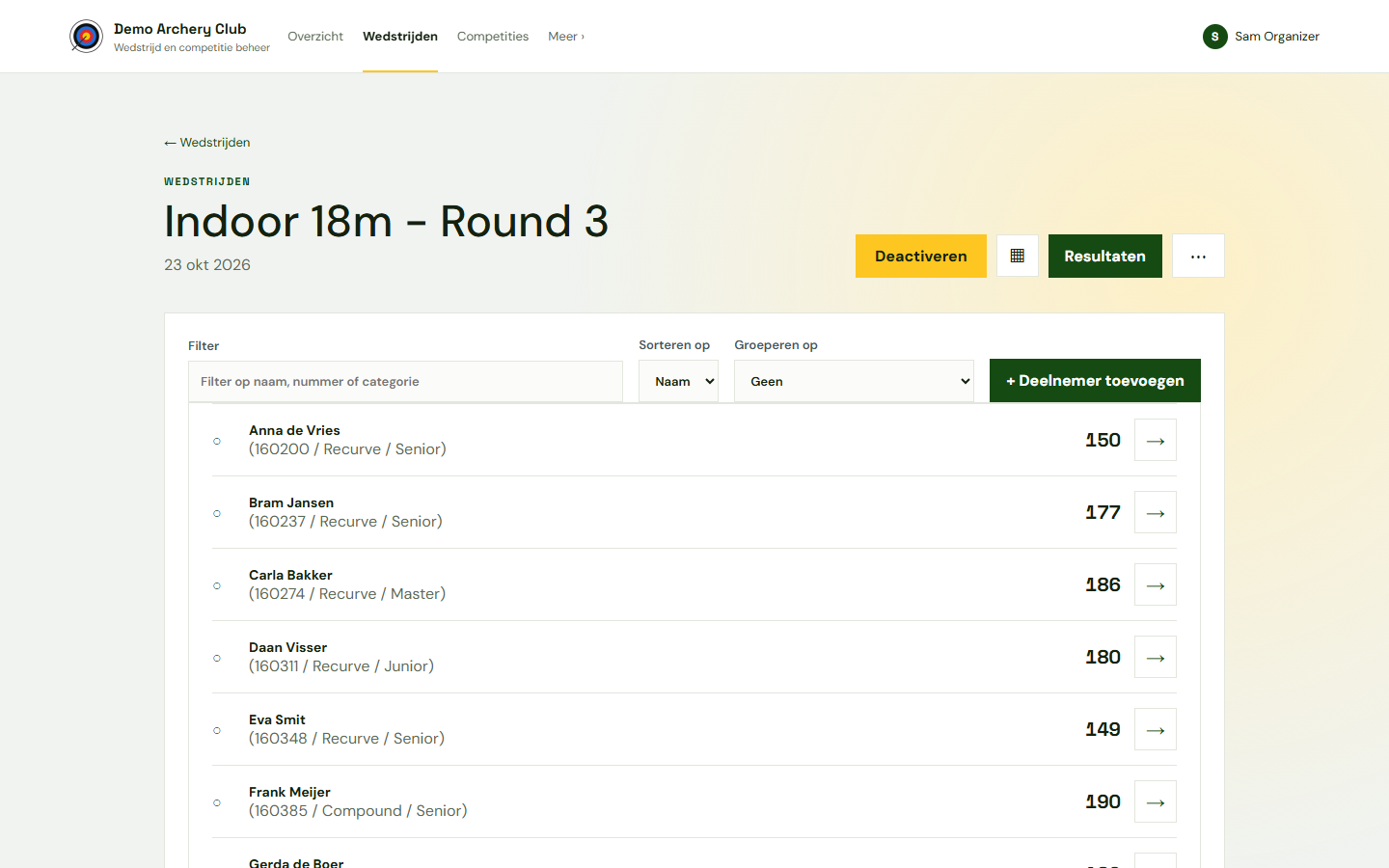Screen dimensions: 1389x868
Task: Click the Sam Organizer user name
Action: (x=1277, y=37)
